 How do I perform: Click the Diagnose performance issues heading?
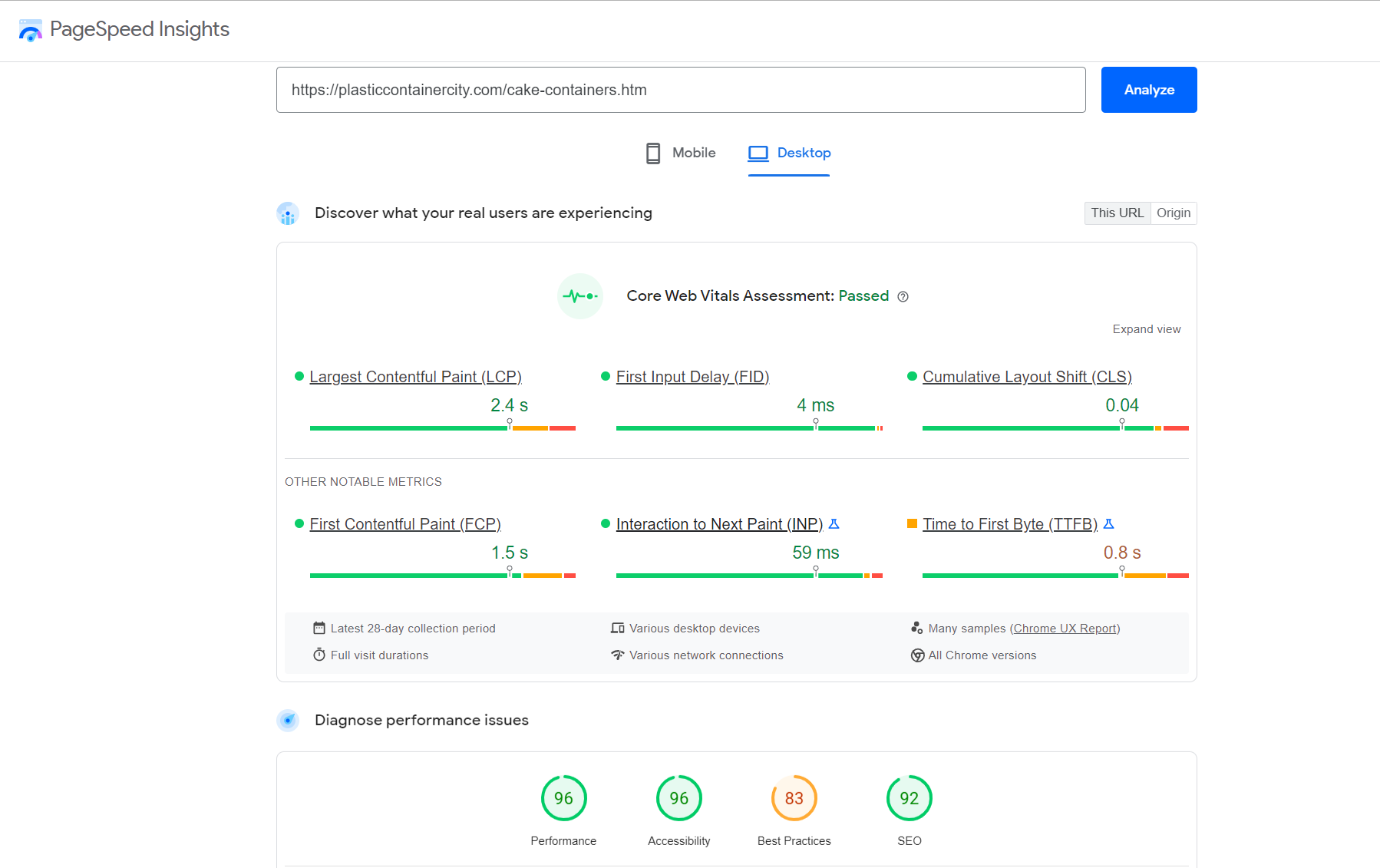click(421, 721)
